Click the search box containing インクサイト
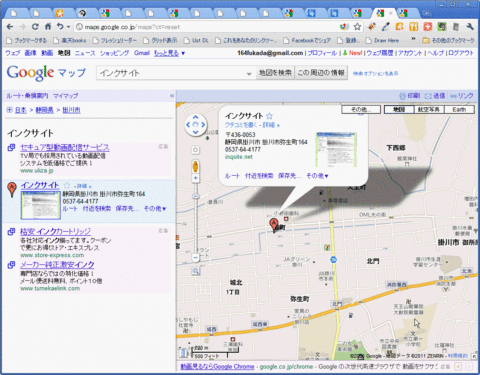 [172, 73]
